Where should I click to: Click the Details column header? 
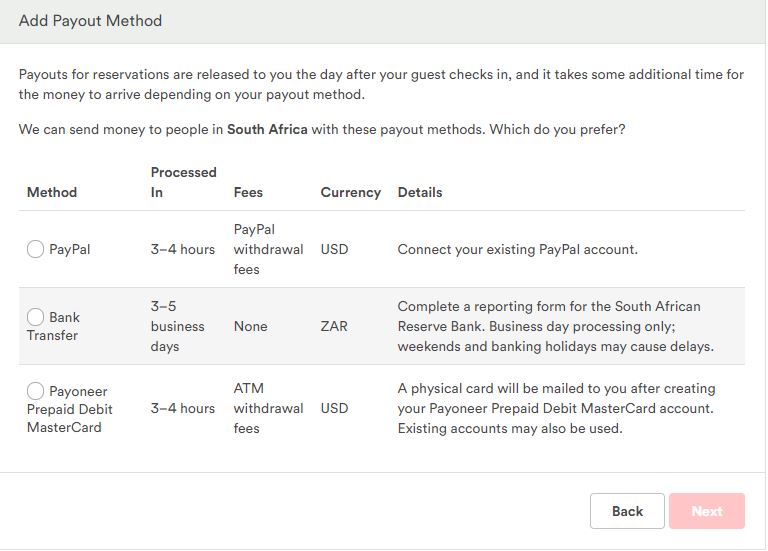pyautogui.click(x=420, y=192)
